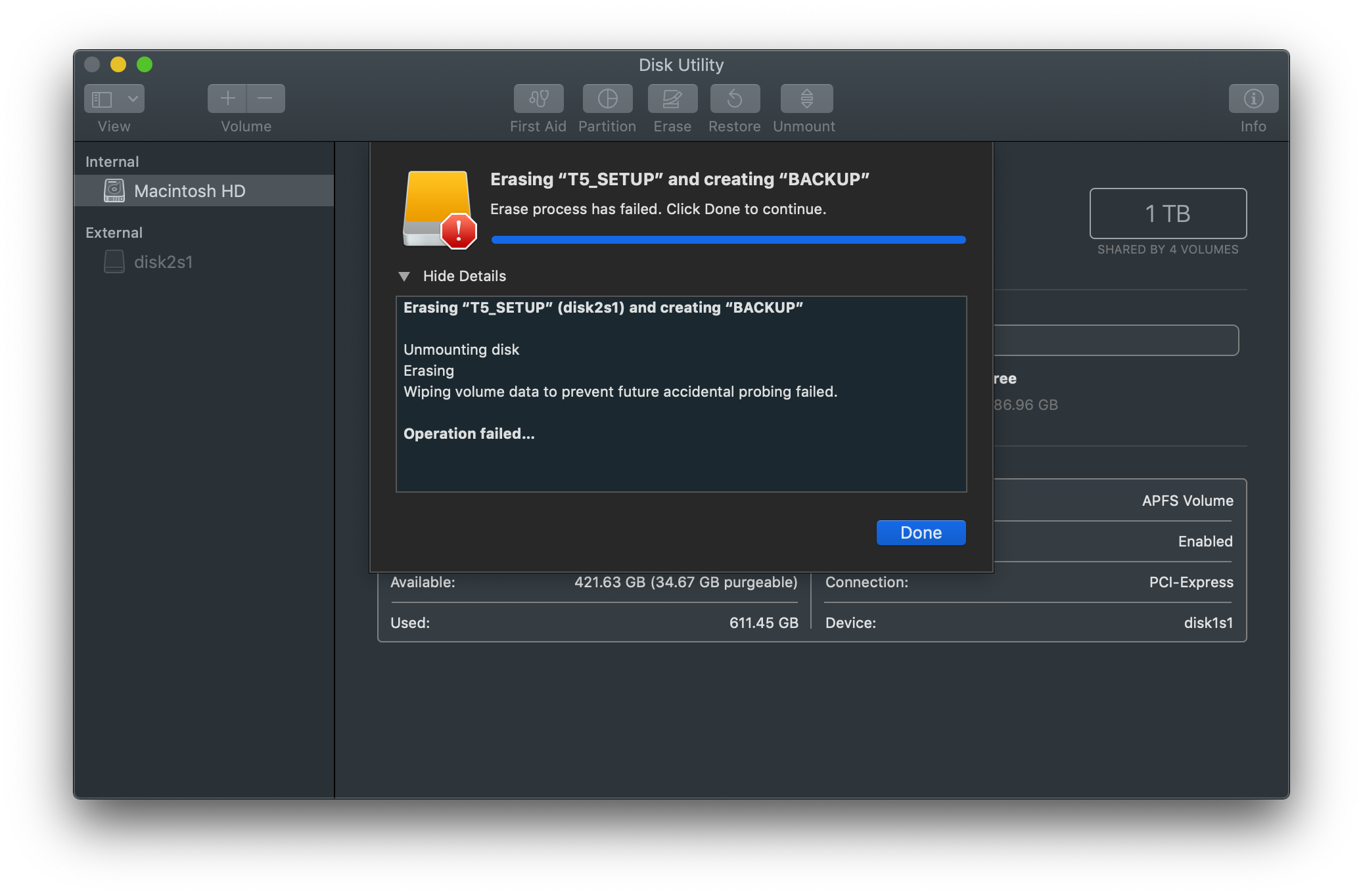The image size is (1363, 896).
Task: Click the Restore arrow icon
Action: click(735, 99)
